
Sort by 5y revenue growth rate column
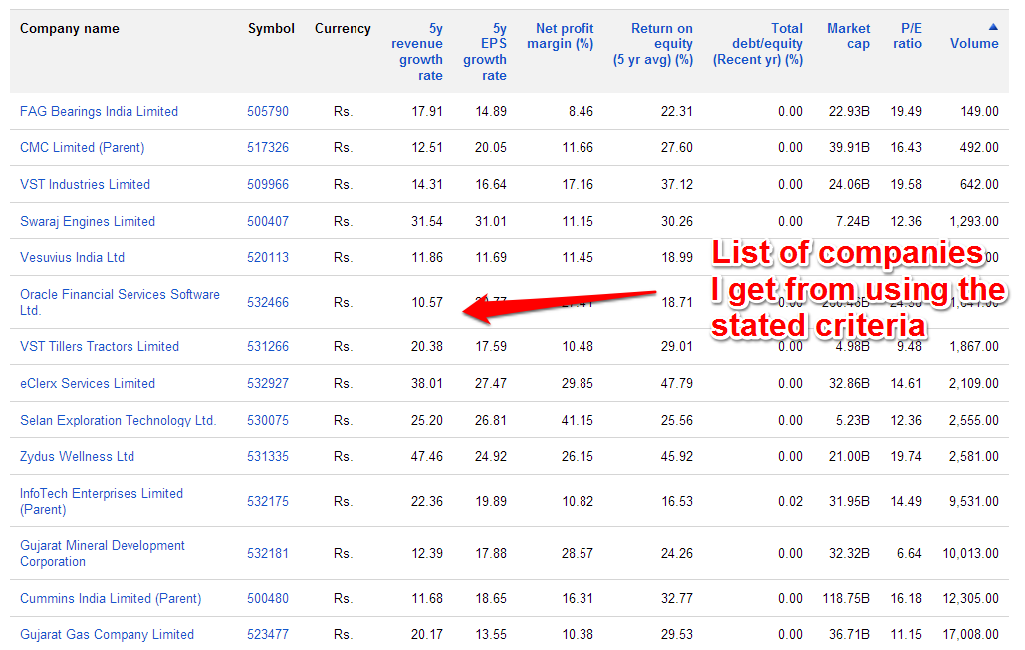click(417, 52)
